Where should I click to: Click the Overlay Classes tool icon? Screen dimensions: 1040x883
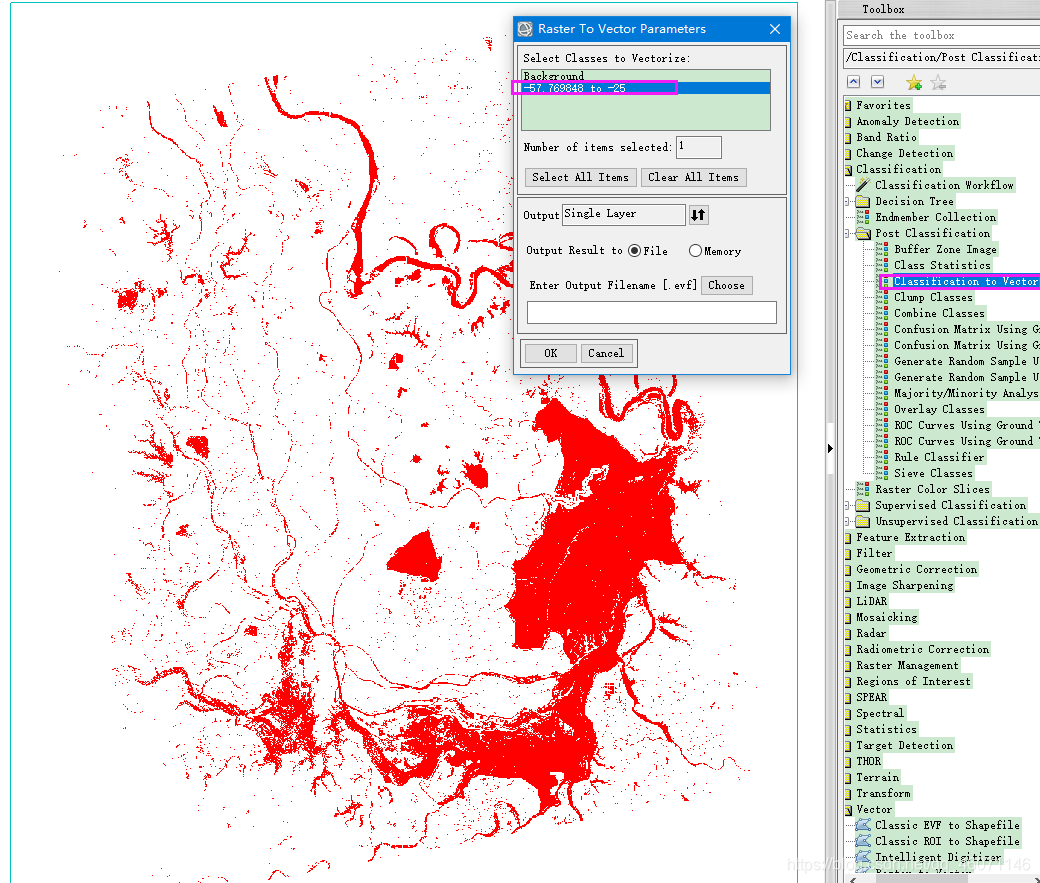(x=882, y=409)
